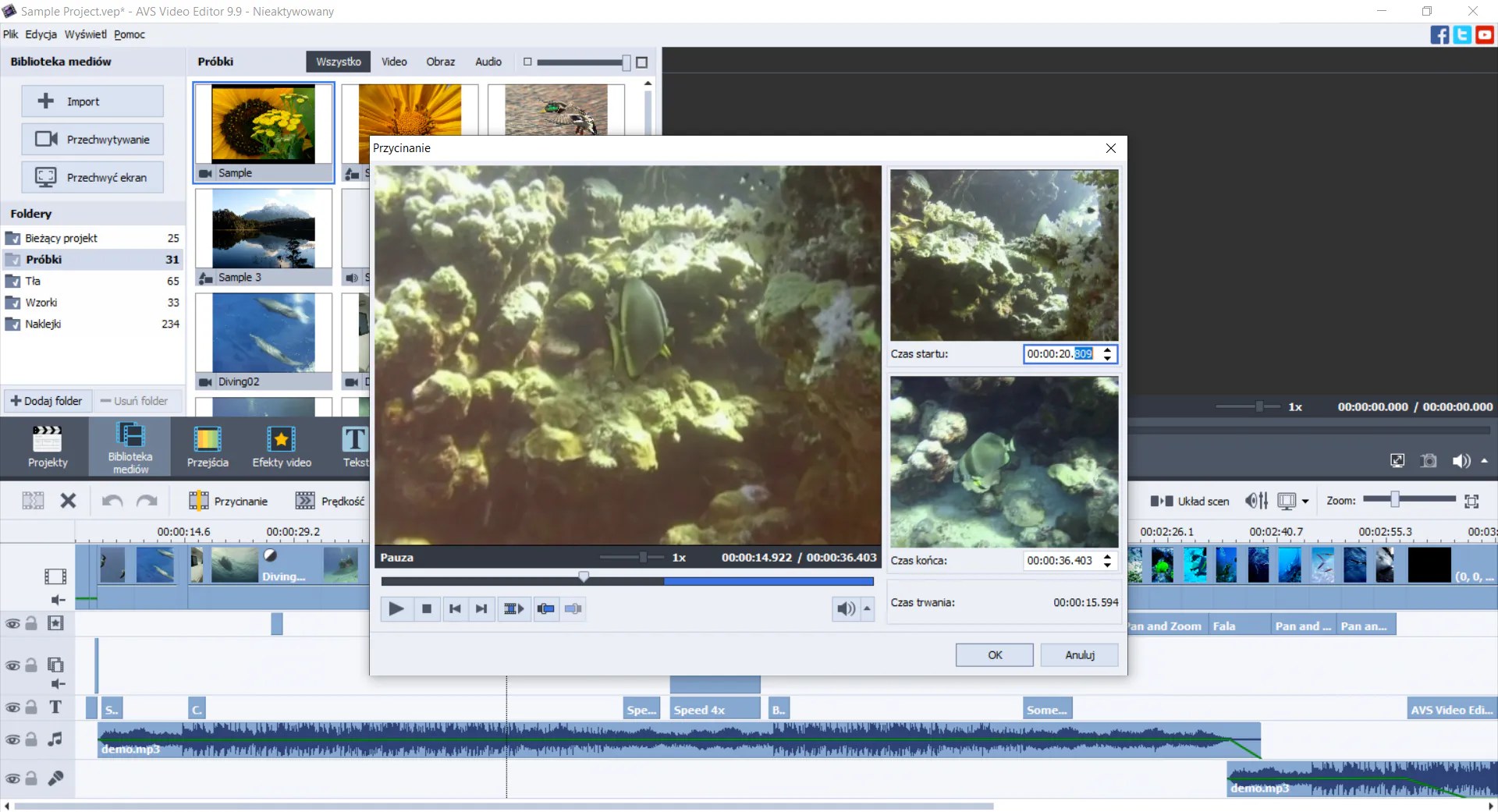Open the volume flyout arrow in trim dialog
The height and width of the screenshot is (812, 1498).
point(868,608)
